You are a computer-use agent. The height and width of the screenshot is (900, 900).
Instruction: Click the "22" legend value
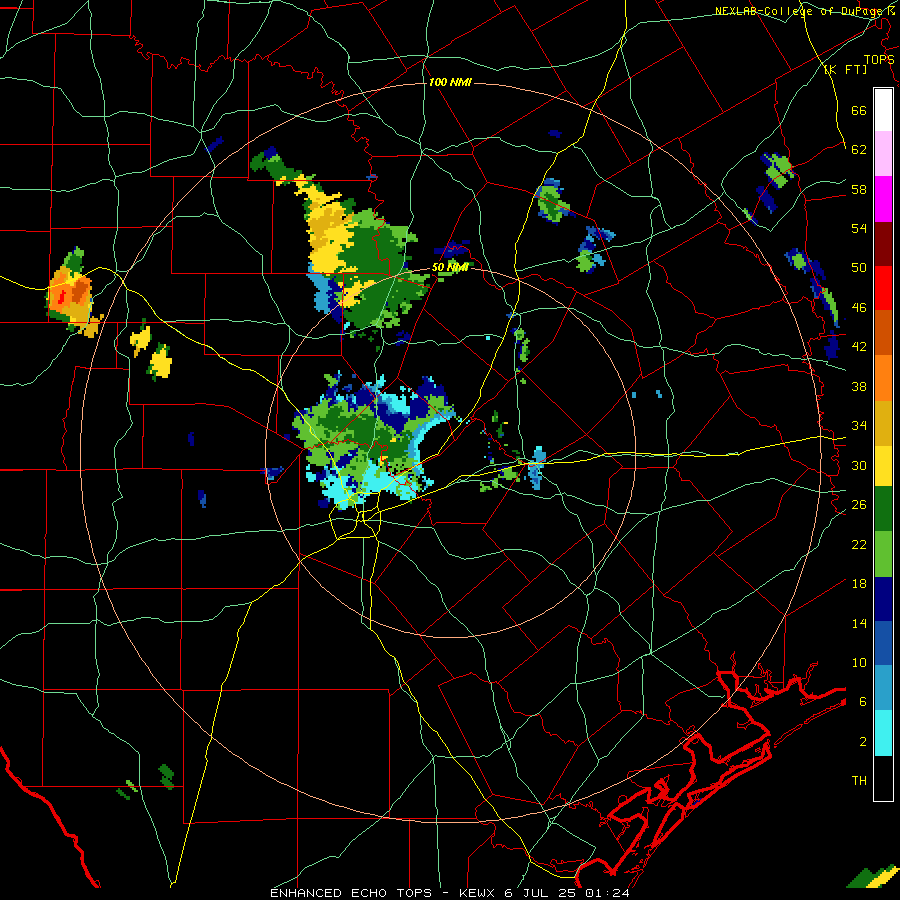coord(859,544)
